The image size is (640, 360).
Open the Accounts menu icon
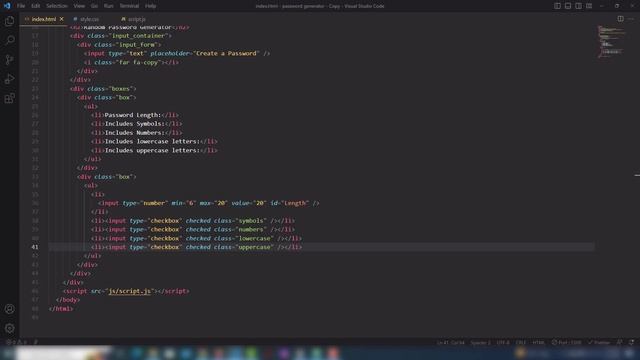(9, 309)
